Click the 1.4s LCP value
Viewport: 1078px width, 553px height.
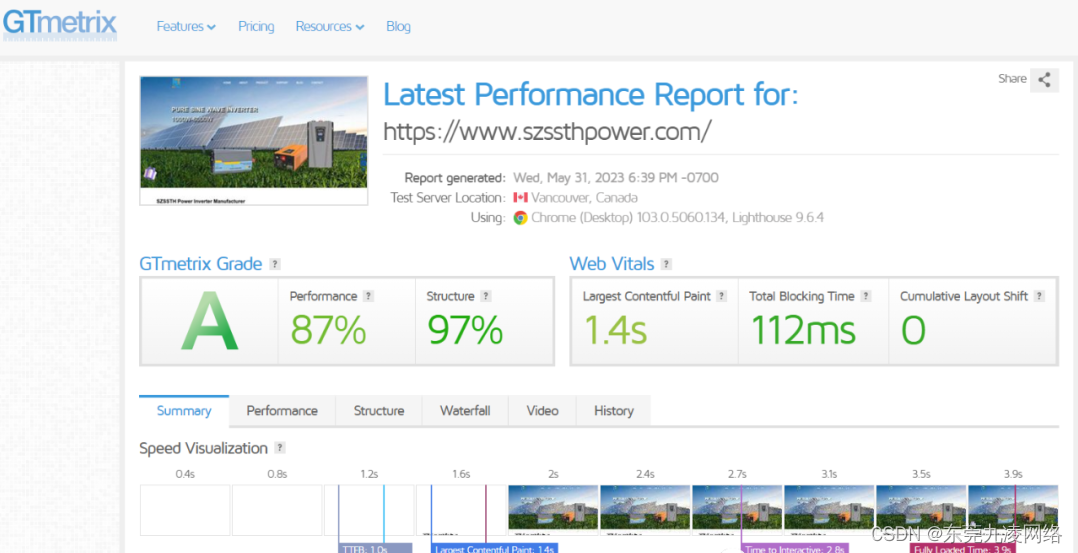coord(615,329)
